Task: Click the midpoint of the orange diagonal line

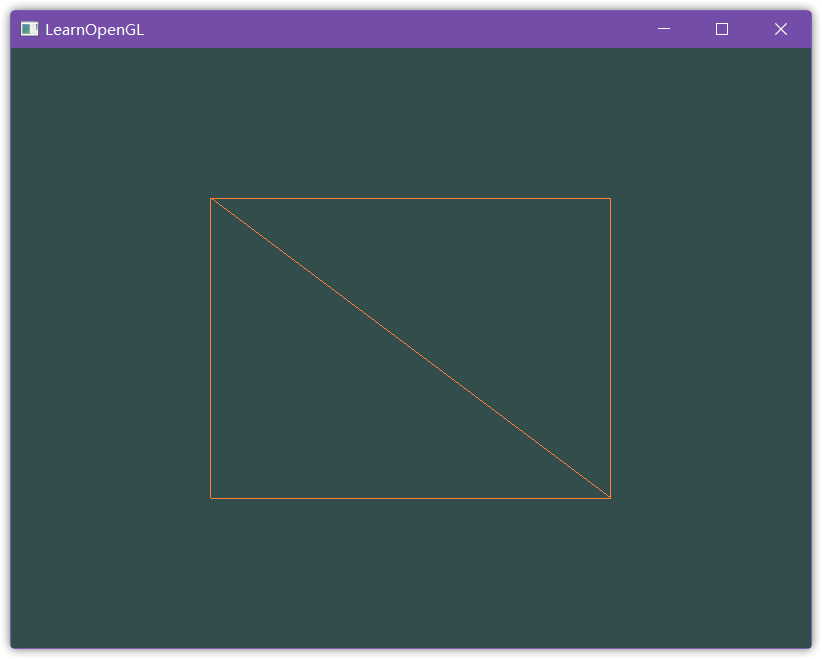Action: pyautogui.click(x=410, y=348)
